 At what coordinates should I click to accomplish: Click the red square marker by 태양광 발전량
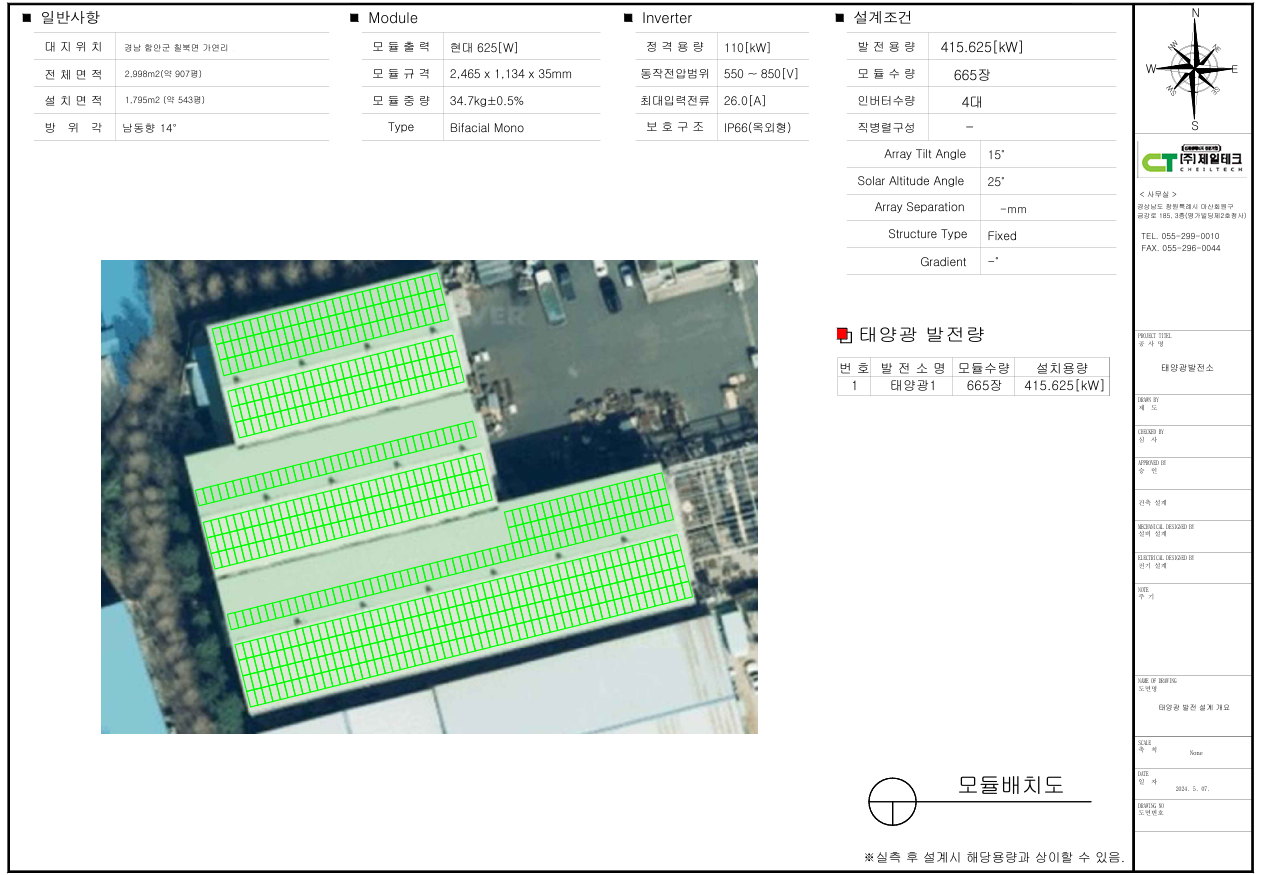click(x=843, y=335)
